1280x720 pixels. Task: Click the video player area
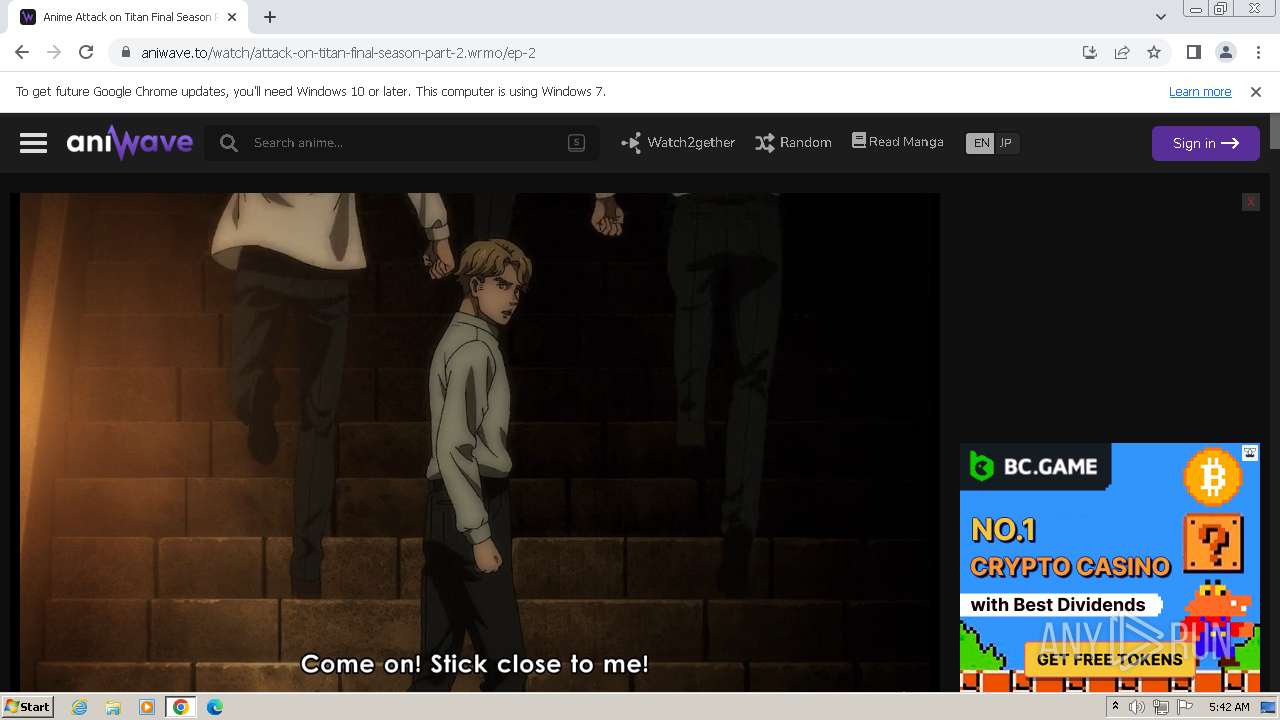pyautogui.click(x=479, y=442)
